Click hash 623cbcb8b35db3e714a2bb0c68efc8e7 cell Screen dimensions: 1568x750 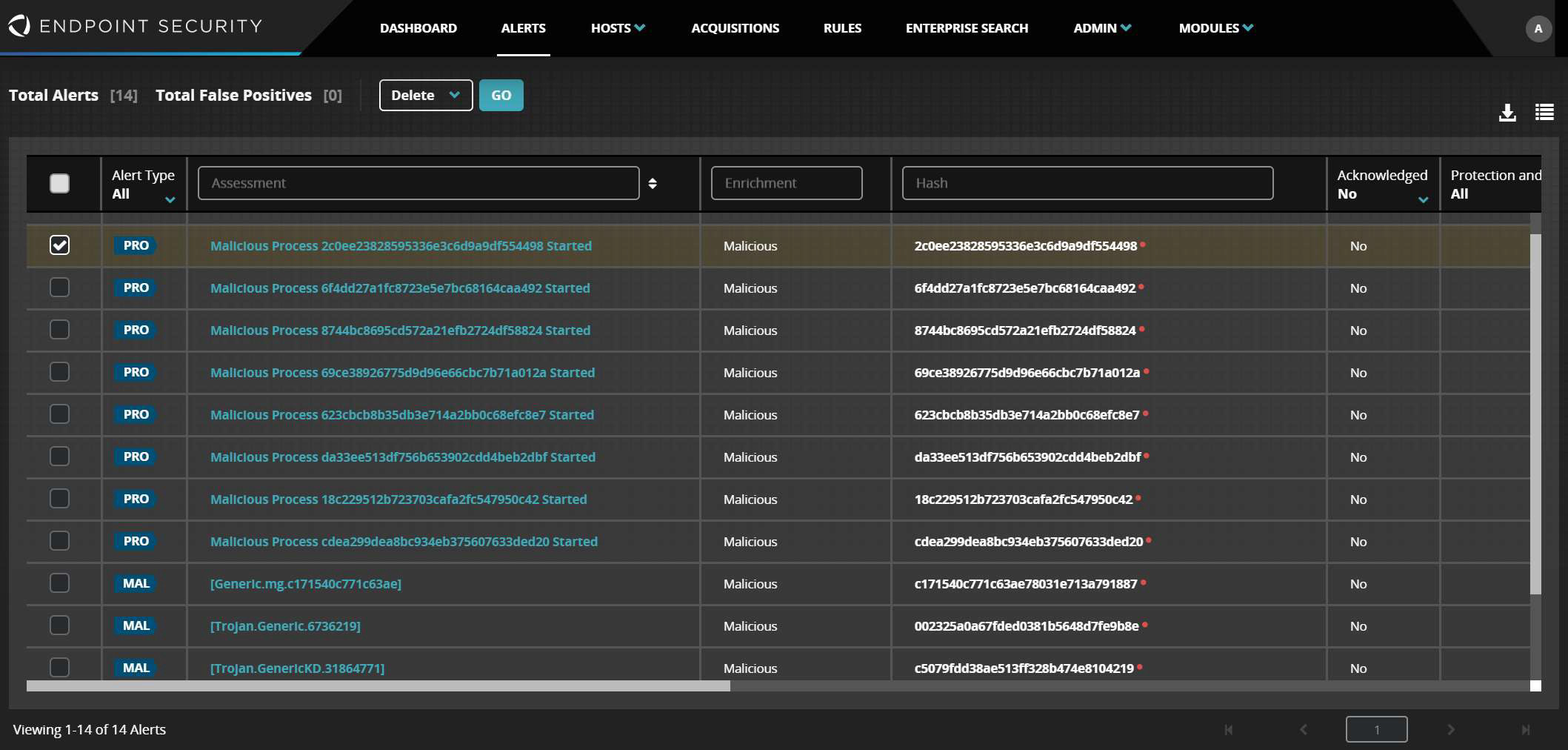pos(1027,415)
